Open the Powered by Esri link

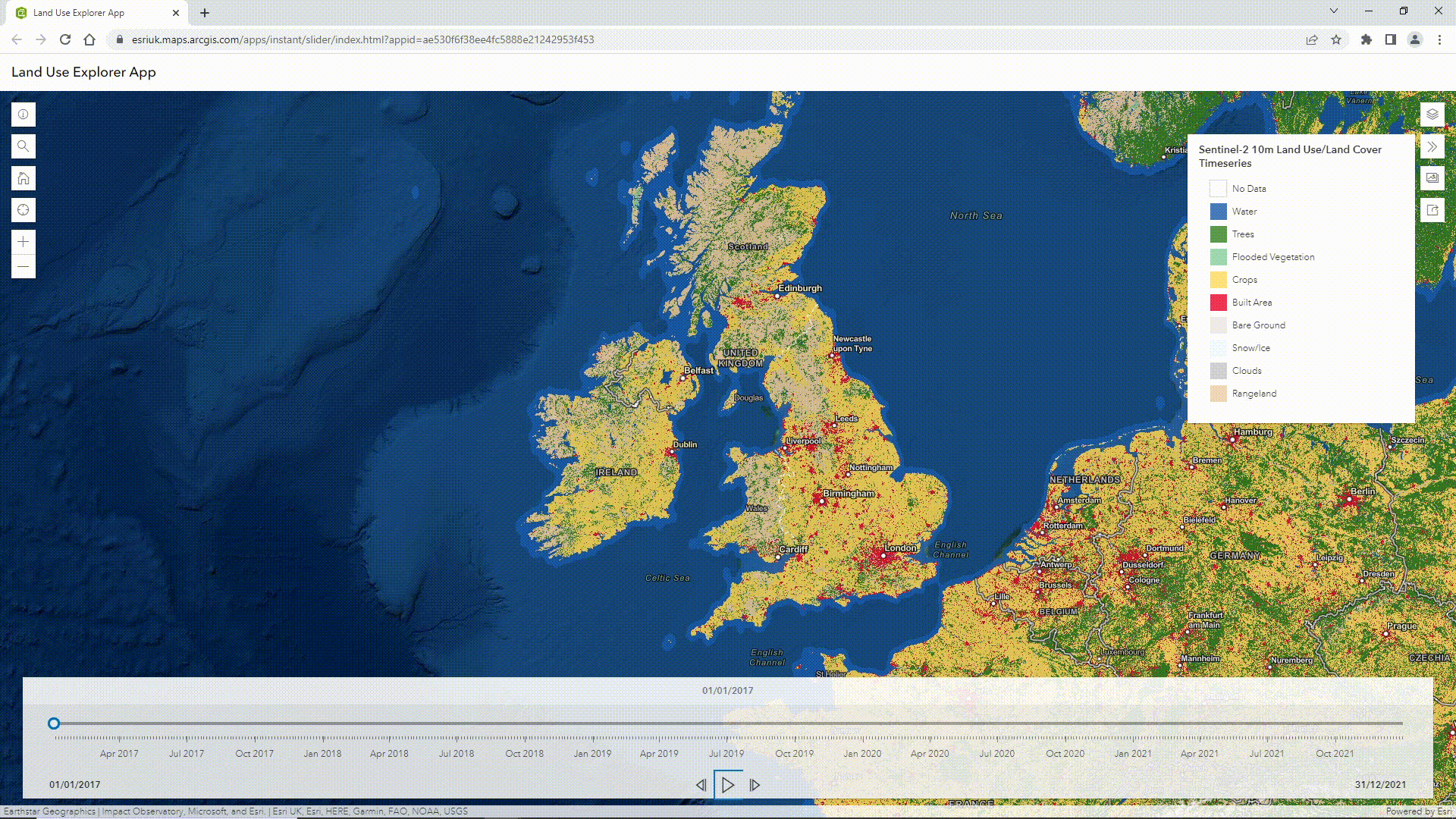[1419, 811]
